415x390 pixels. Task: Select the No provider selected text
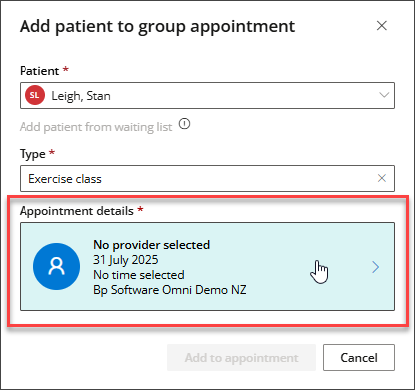pos(152,245)
